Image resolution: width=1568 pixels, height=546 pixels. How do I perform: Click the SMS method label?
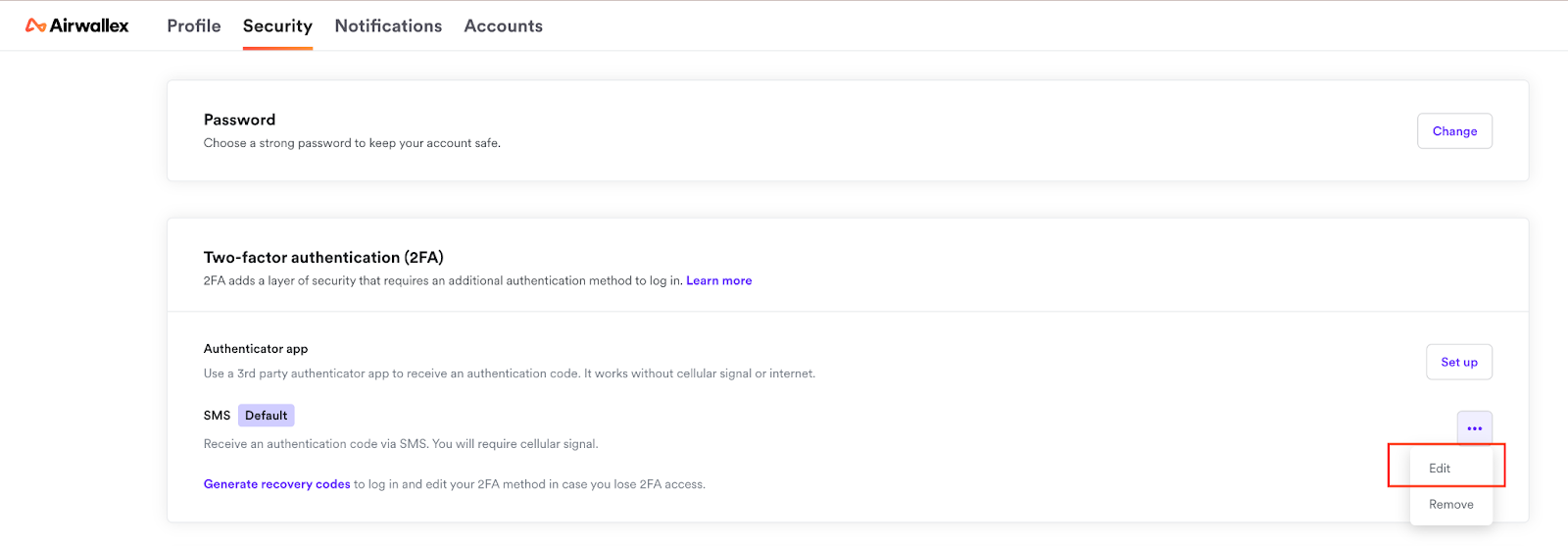pyautogui.click(x=217, y=416)
